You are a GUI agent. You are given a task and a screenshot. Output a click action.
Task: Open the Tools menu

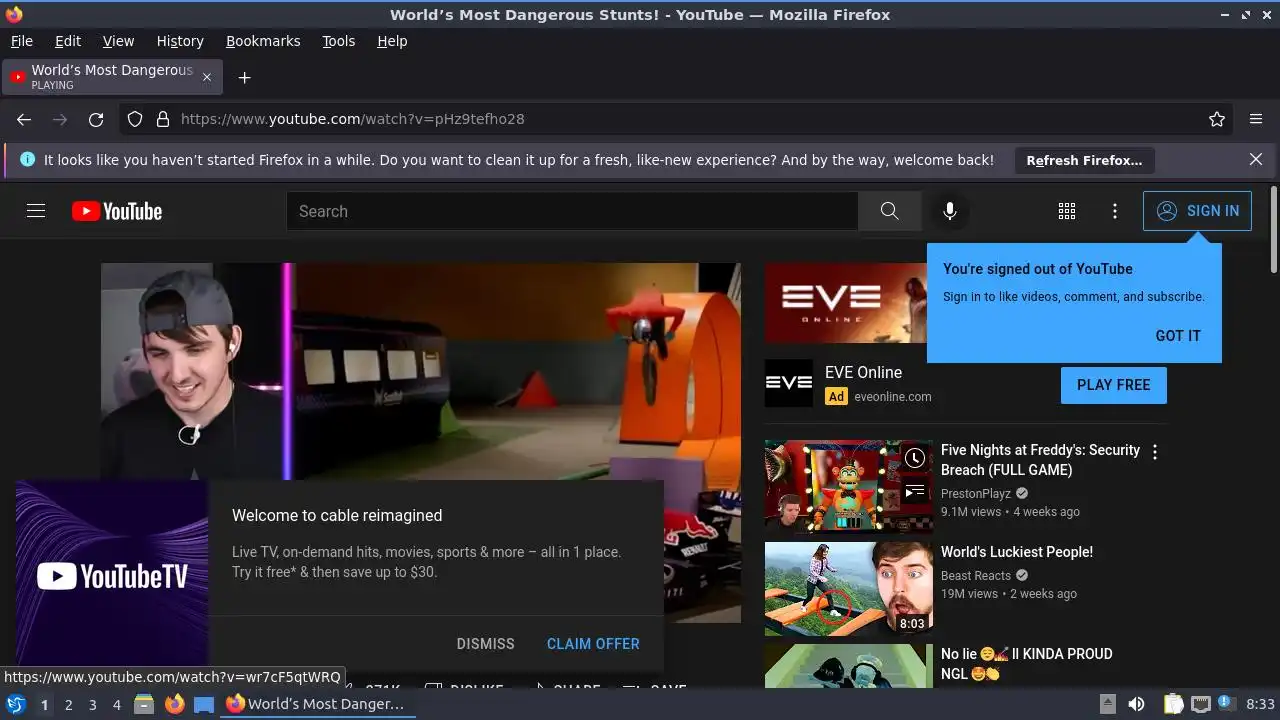click(339, 41)
